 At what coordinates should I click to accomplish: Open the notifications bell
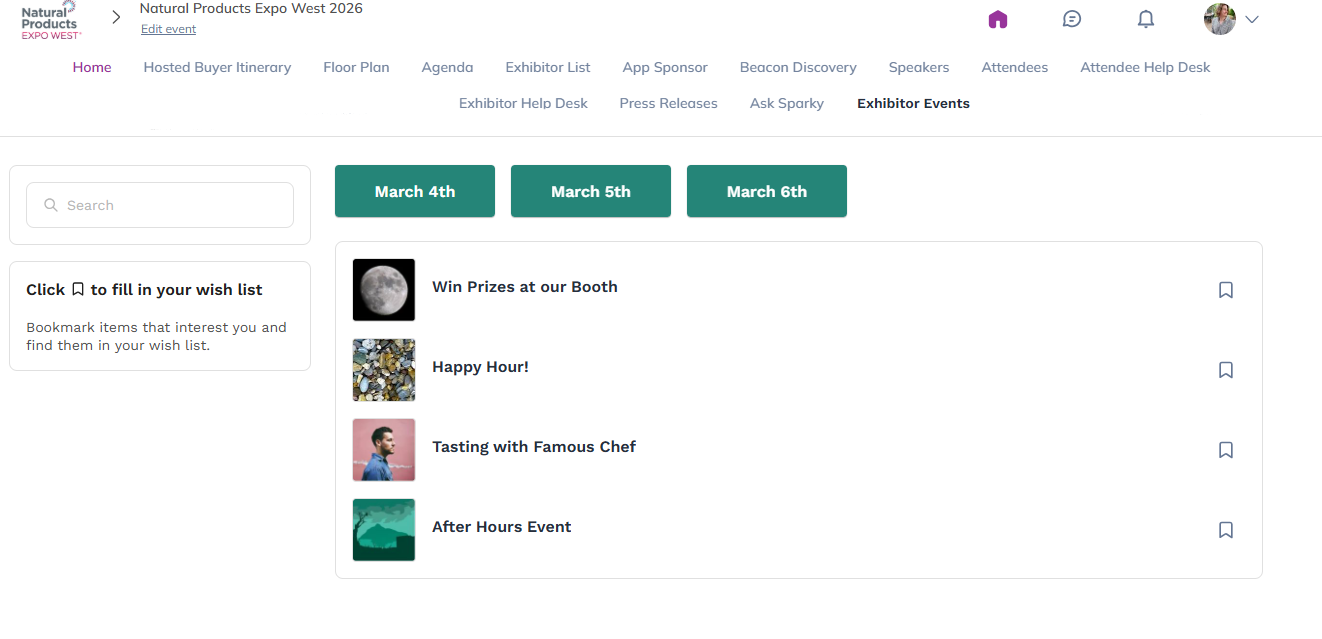point(1146,19)
